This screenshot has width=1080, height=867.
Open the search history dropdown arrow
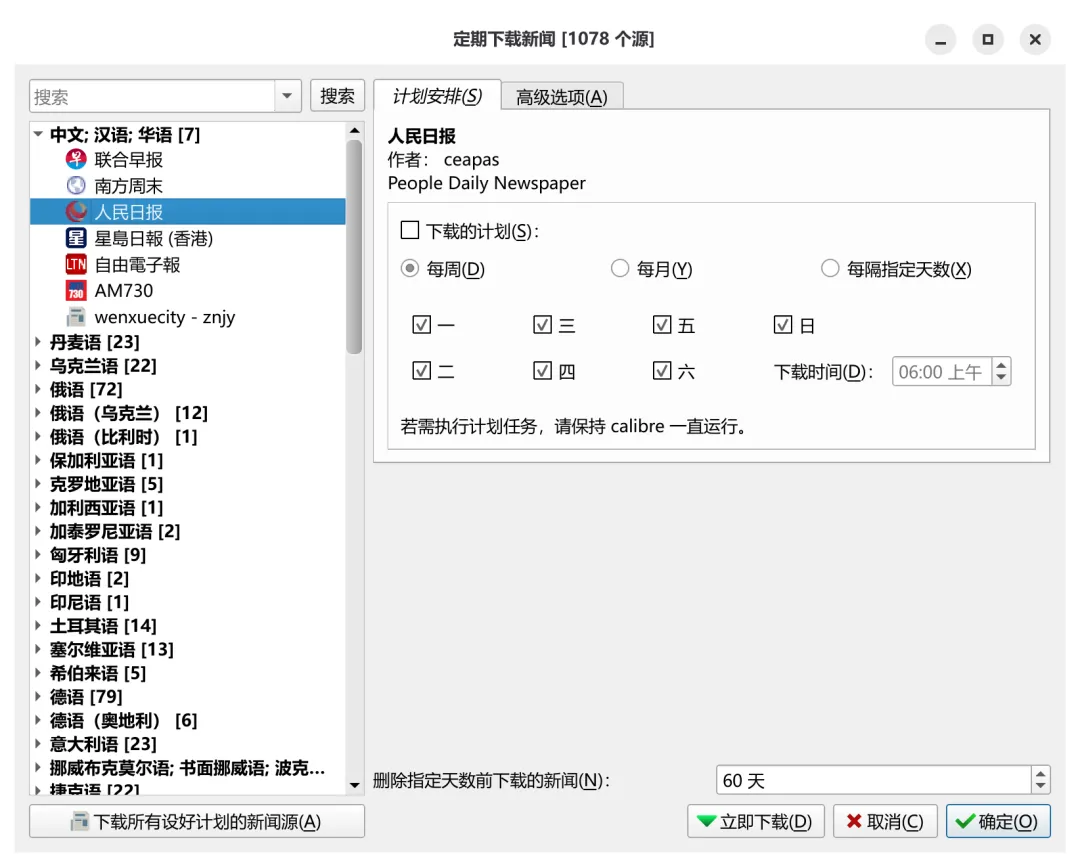point(288,96)
